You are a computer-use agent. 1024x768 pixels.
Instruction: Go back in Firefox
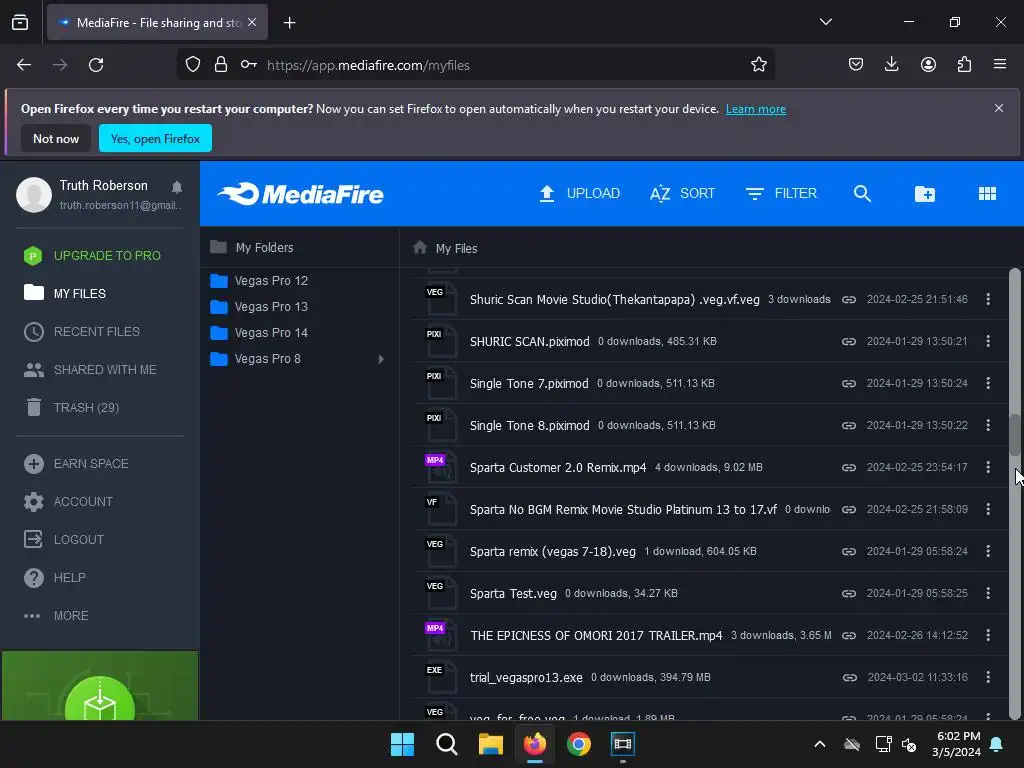coord(24,65)
